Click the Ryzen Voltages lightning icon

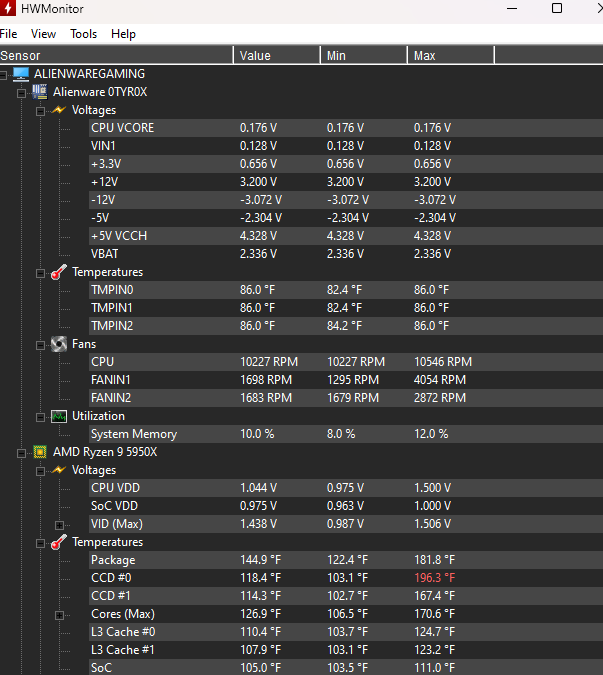59,470
